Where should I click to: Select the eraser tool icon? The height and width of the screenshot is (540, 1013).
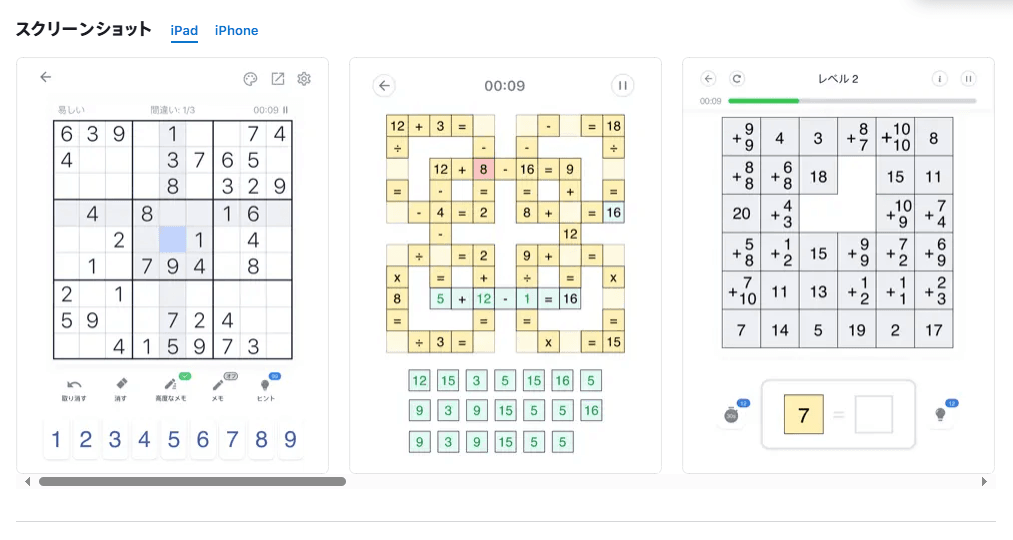tap(121, 384)
